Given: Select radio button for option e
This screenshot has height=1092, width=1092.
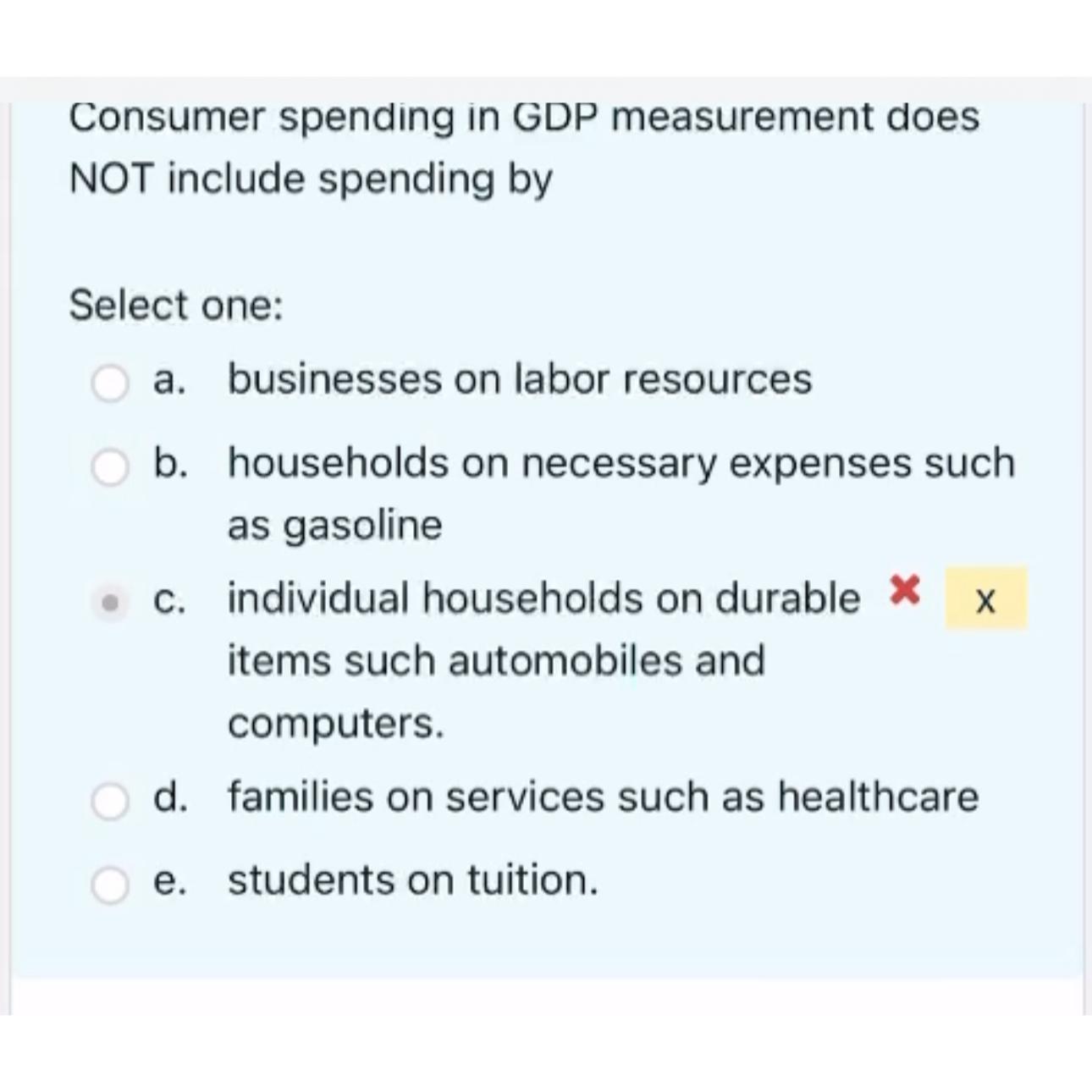Looking at the screenshot, I should click(109, 881).
